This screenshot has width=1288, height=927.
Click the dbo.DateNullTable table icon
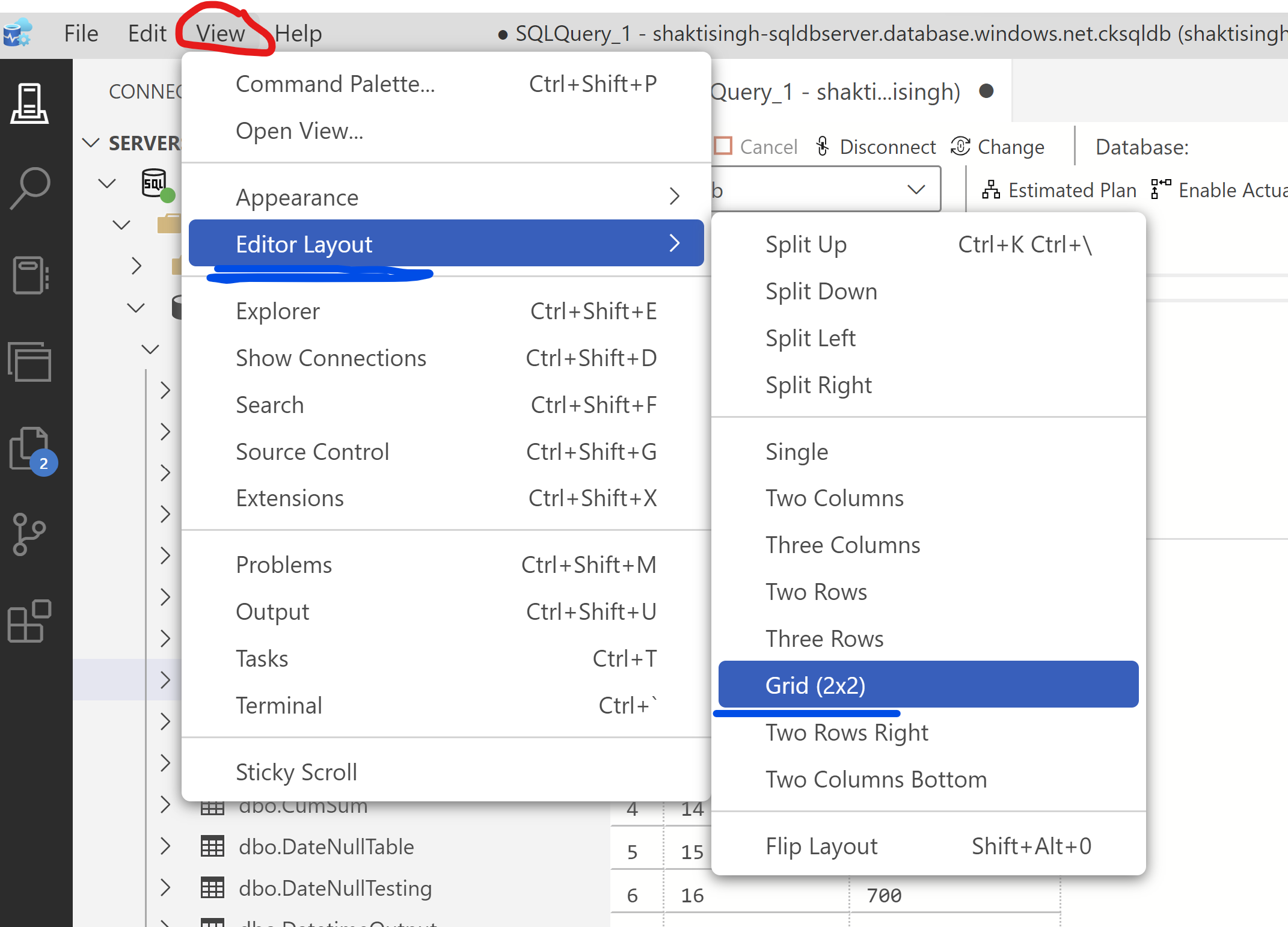(212, 846)
